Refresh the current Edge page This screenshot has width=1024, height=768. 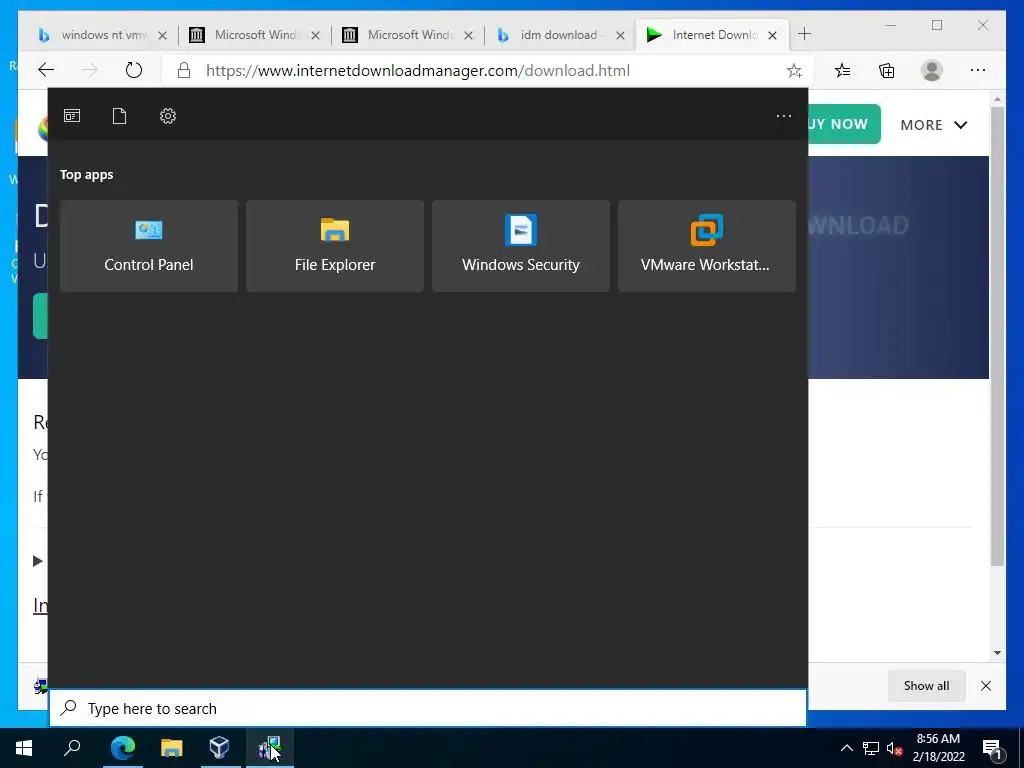134,70
